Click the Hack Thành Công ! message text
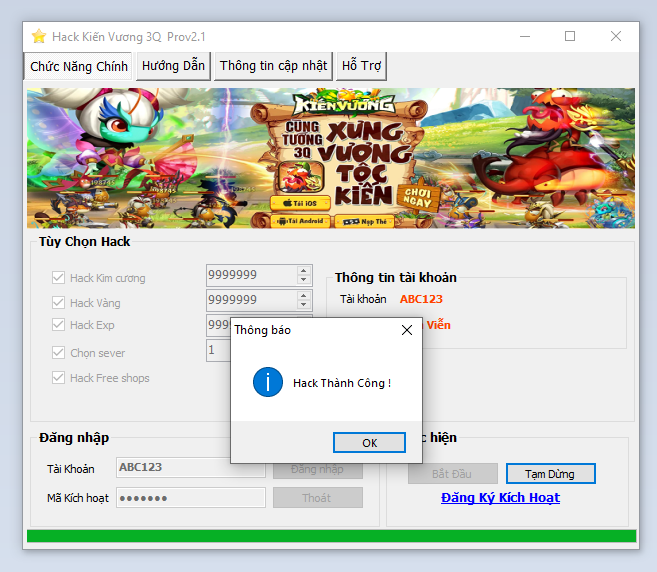This screenshot has width=657, height=572. tap(342, 383)
